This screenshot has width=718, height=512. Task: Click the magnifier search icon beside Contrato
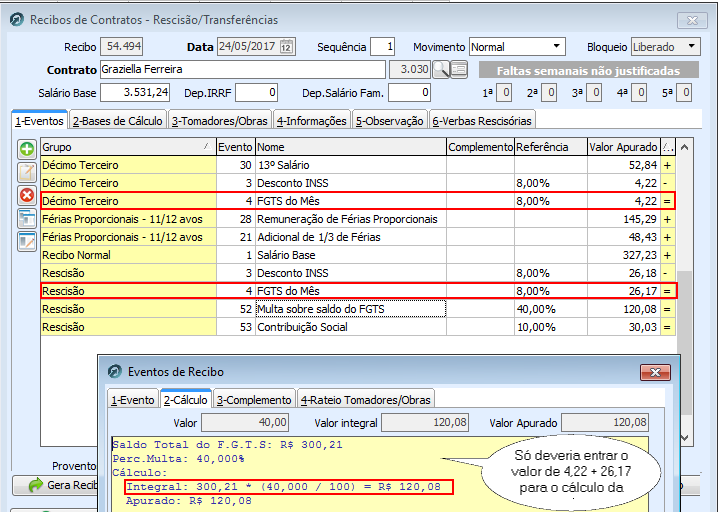click(x=441, y=70)
